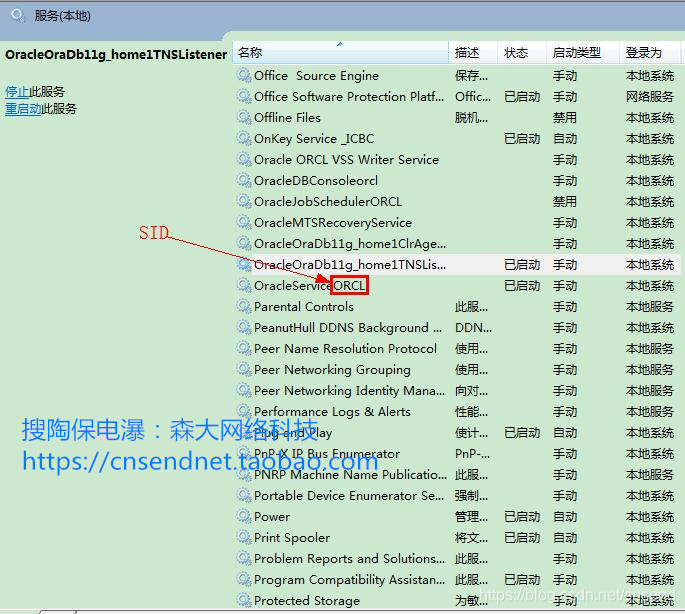Sort services by the 启动类型 column header
This screenshot has width=685, height=614.
[x=583, y=53]
